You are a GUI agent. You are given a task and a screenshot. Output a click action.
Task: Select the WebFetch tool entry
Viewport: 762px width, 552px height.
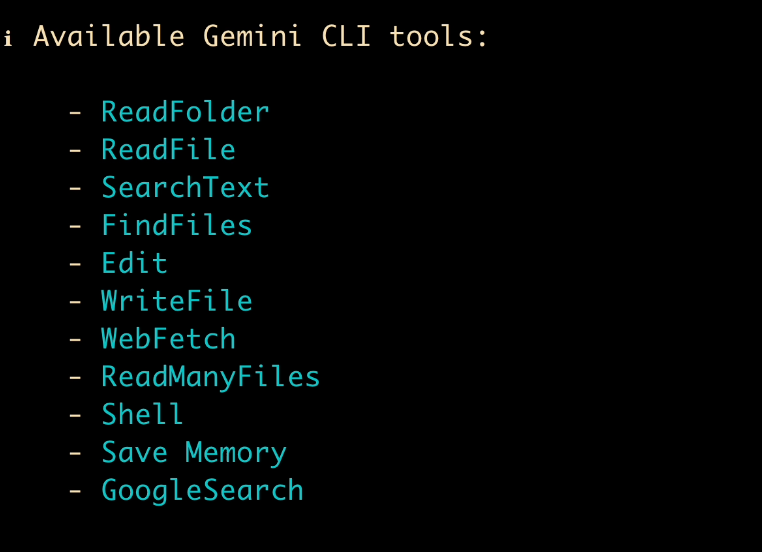point(168,339)
